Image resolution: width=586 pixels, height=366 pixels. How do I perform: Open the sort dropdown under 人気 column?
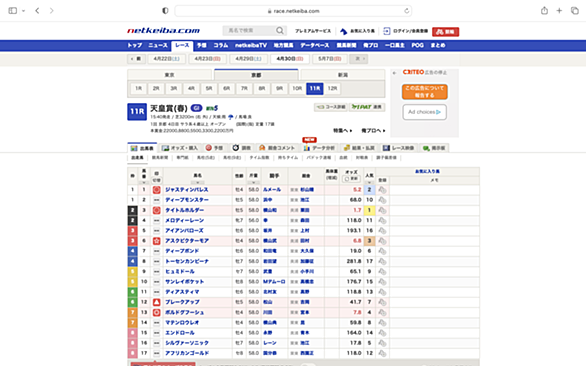(x=369, y=183)
